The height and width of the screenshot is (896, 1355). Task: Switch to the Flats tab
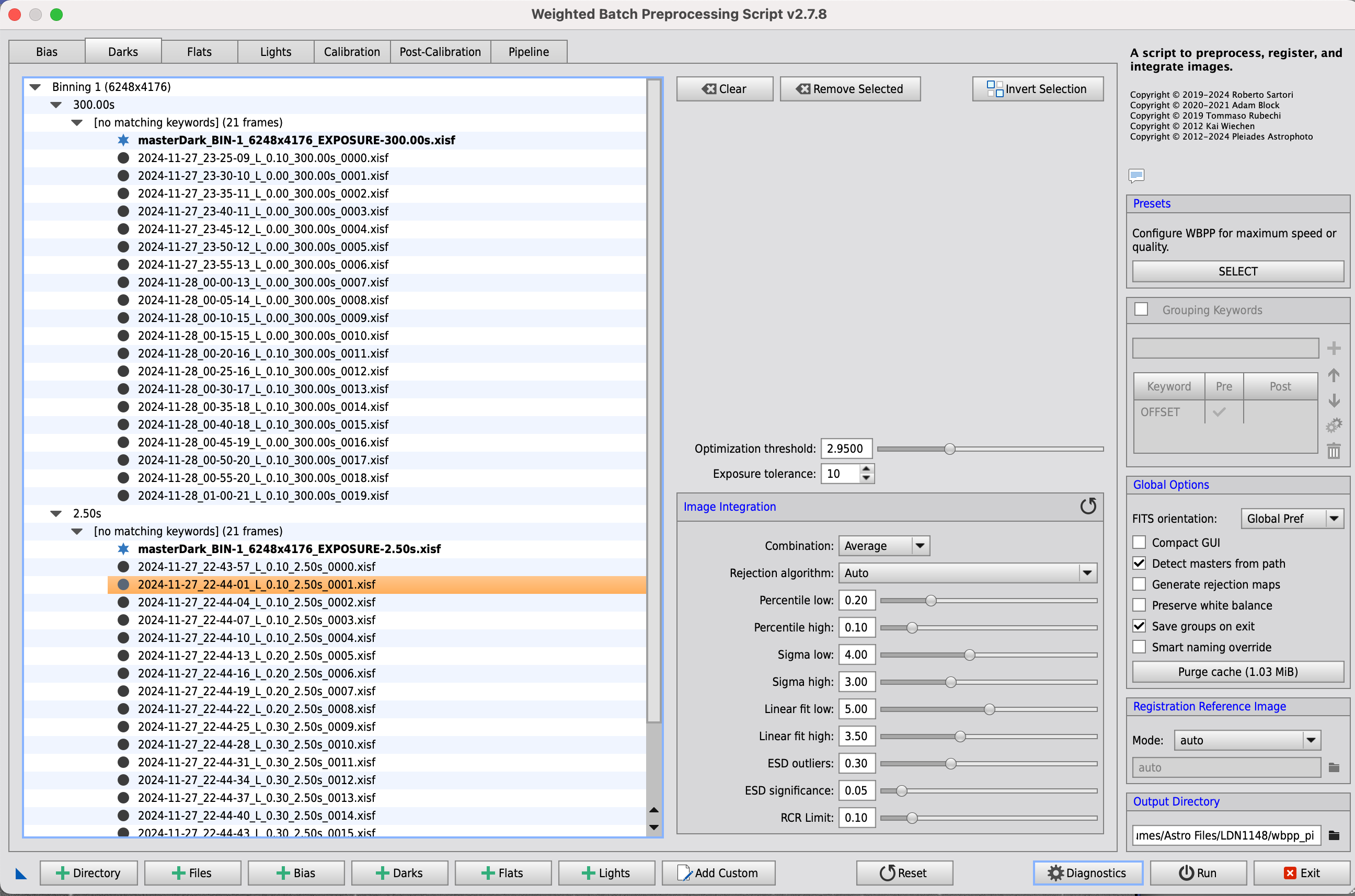pos(200,51)
